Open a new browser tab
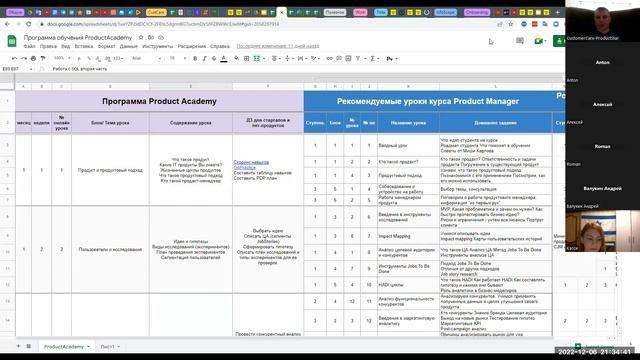 558,12
